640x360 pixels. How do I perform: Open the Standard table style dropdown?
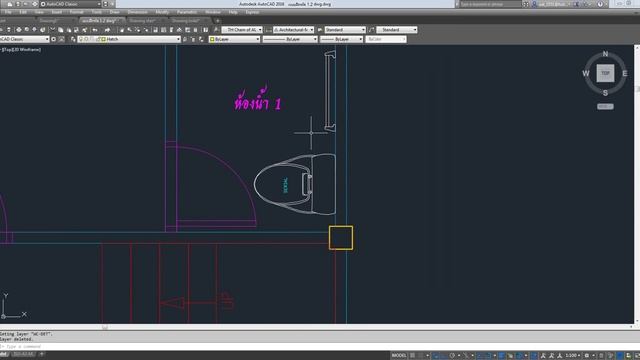pos(345,30)
